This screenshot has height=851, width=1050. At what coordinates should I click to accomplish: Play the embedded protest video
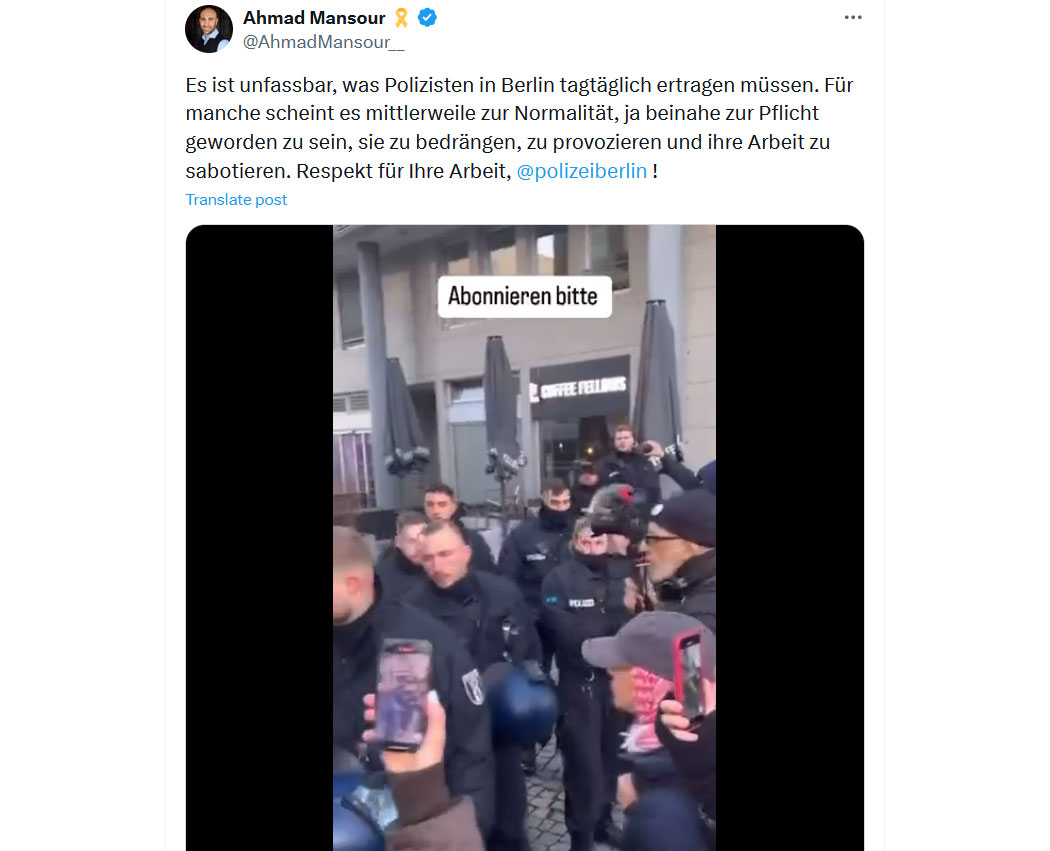524,538
